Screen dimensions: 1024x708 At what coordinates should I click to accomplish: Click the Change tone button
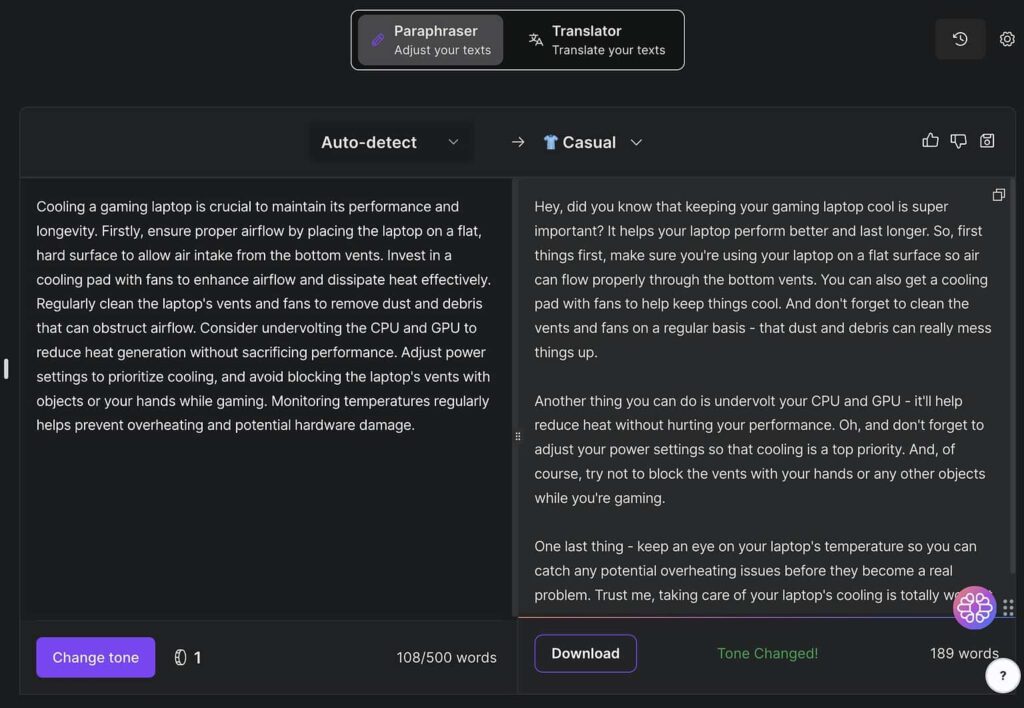tap(95, 657)
